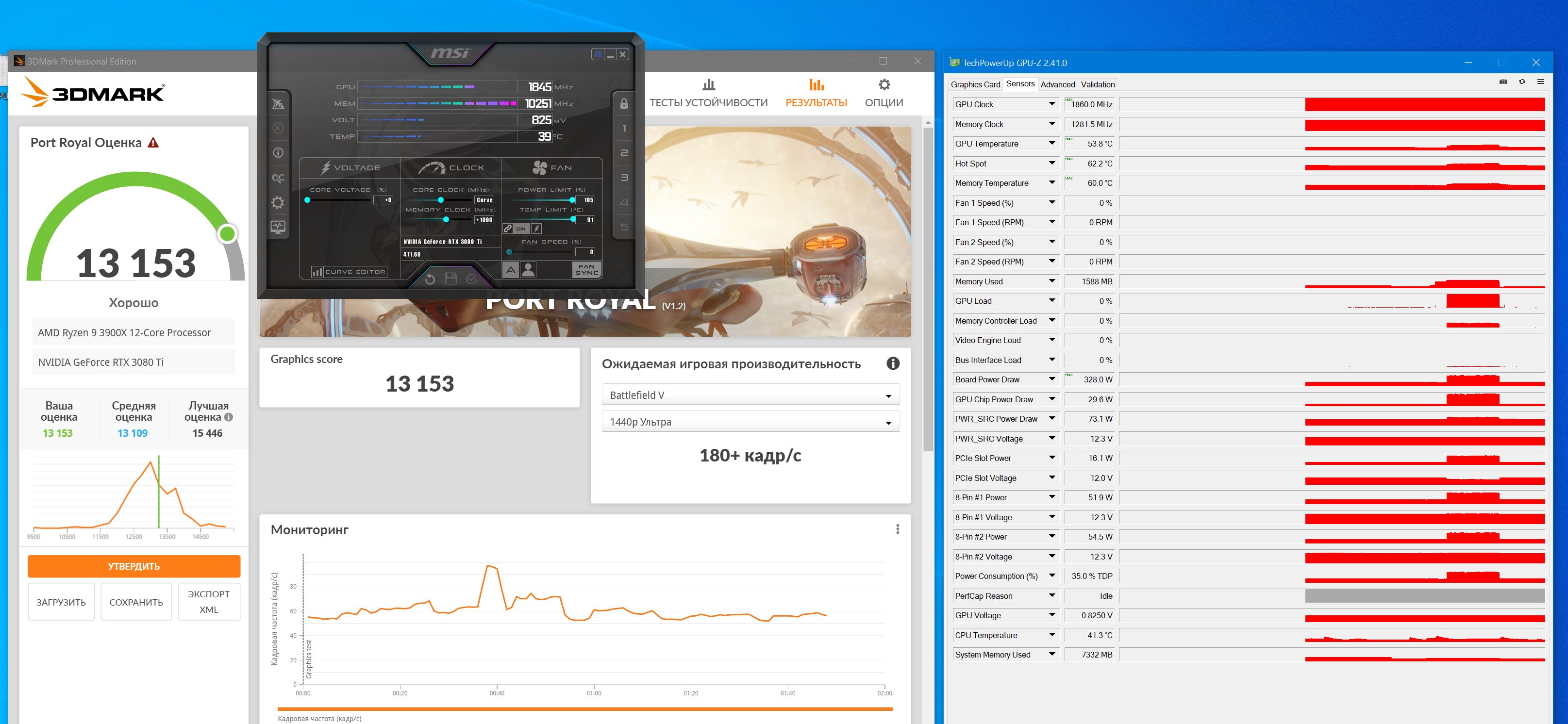This screenshot has height=724, width=1568.
Task: Open Afterburner hardware monitor icon
Action: coord(278,227)
